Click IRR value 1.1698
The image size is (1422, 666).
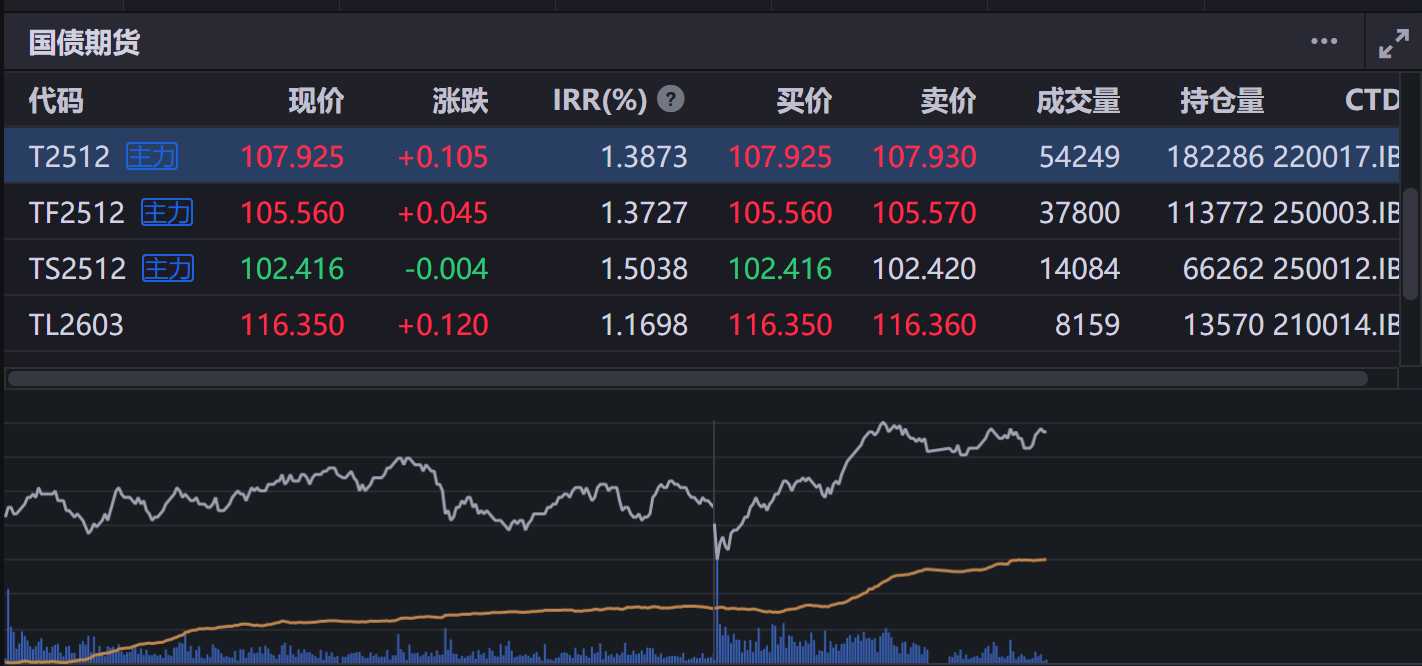[x=644, y=325]
